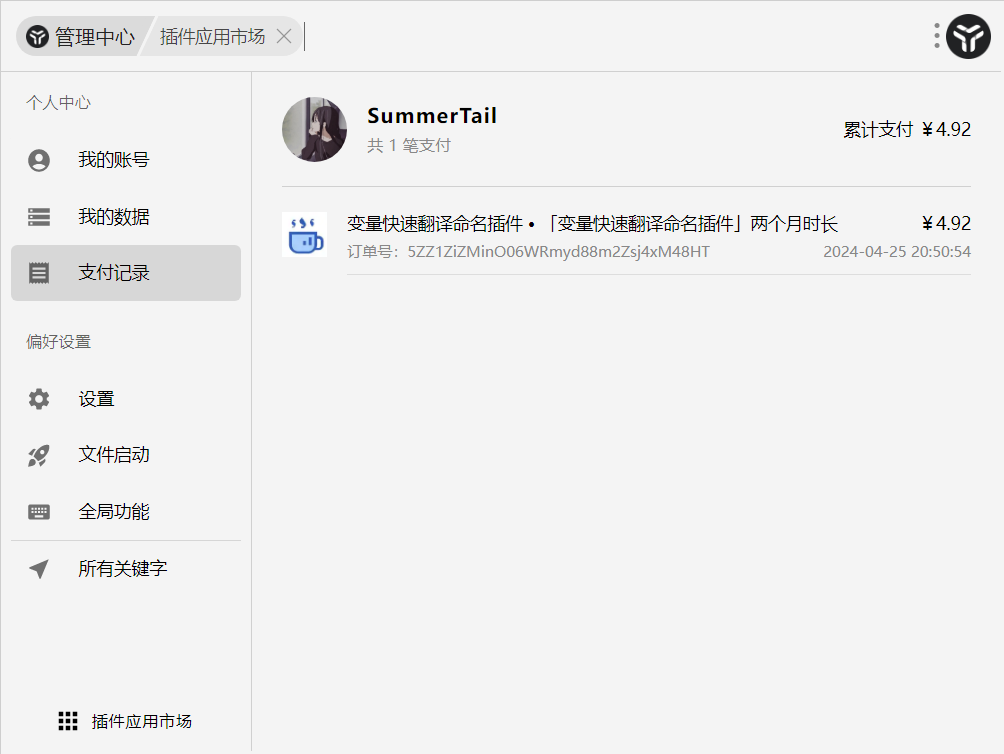Open 插件应用市场 grid icon at bottom
Screen dimensions: 1004x754
click(x=68, y=721)
